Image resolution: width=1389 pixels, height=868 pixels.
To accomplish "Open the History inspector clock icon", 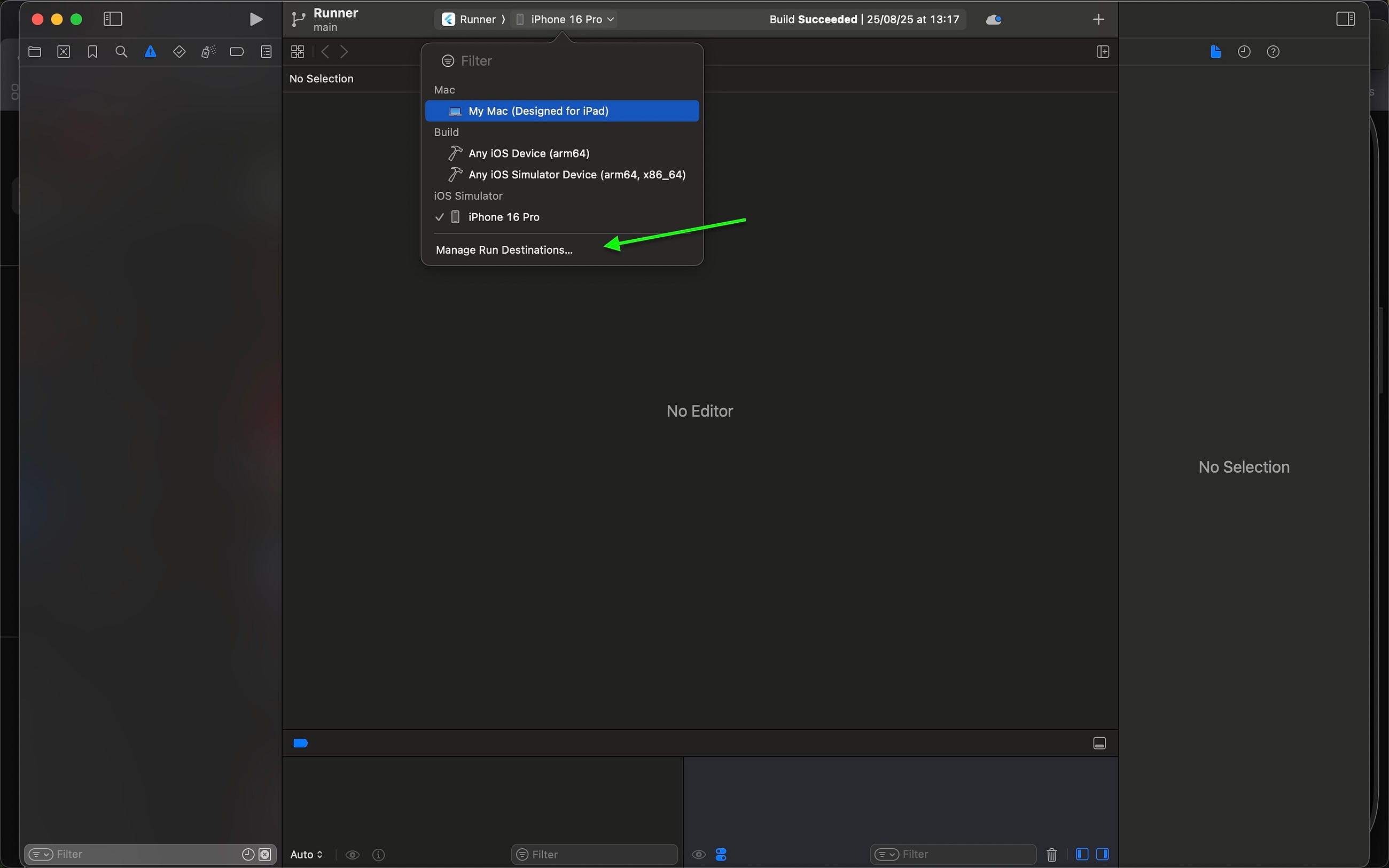I will 1244,52.
